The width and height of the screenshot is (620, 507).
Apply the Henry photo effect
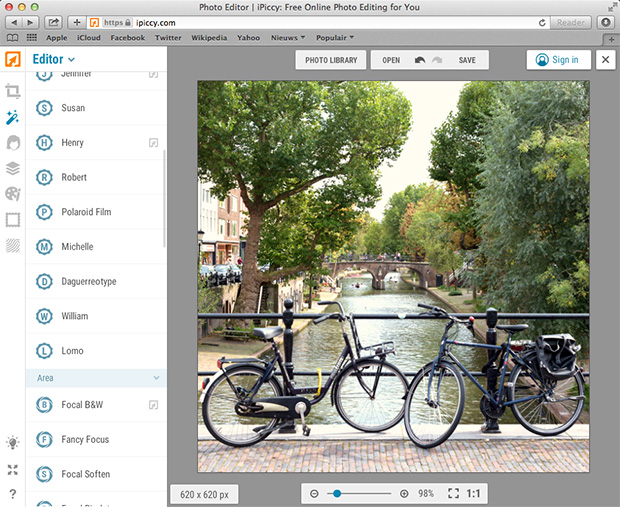point(96,143)
